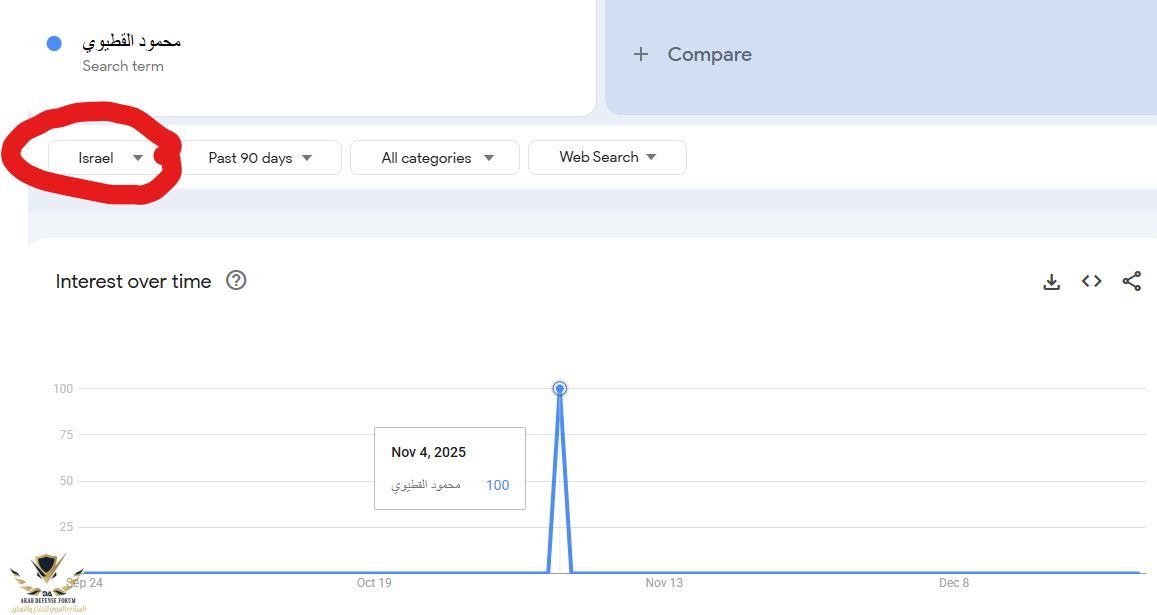Change the Web Search type dropdown
This screenshot has height=615, width=1157.
(607, 157)
